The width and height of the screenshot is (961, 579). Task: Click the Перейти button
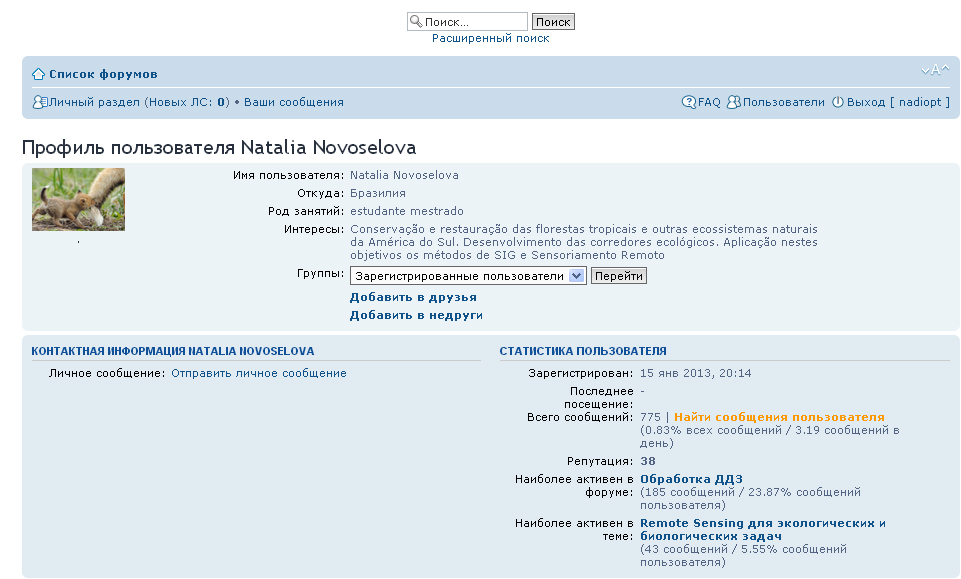click(x=618, y=276)
